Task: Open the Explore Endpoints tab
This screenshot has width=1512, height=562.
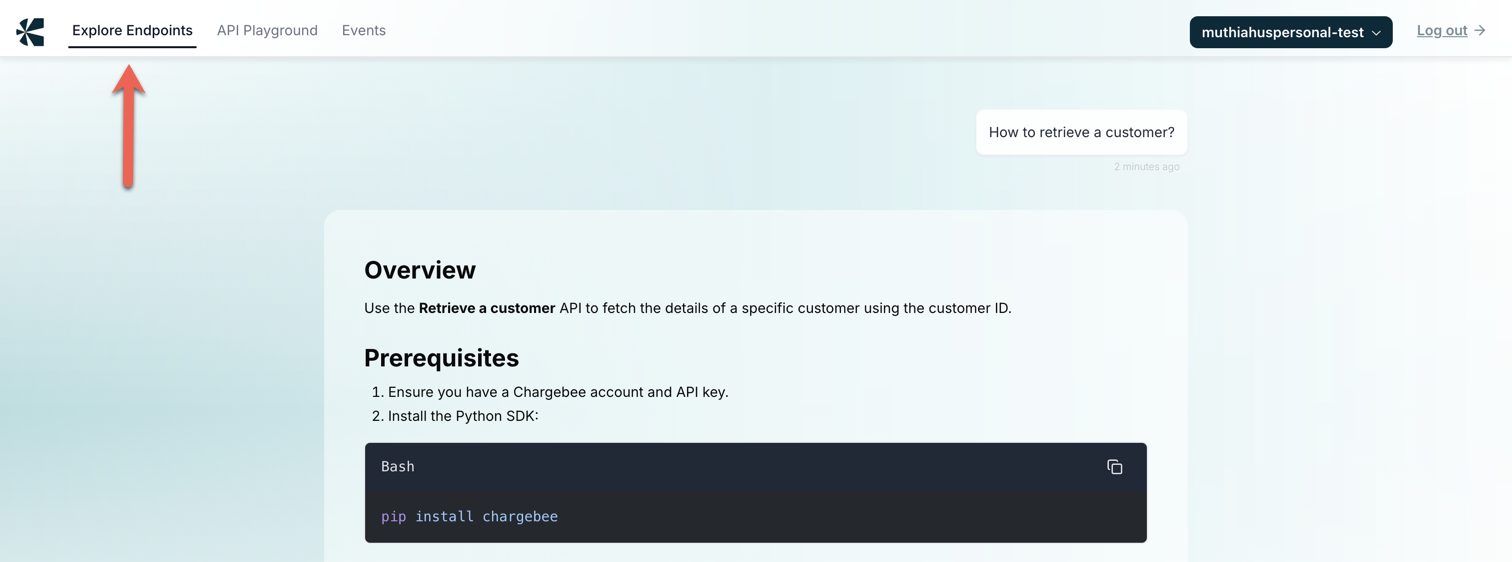Action: tap(132, 31)
